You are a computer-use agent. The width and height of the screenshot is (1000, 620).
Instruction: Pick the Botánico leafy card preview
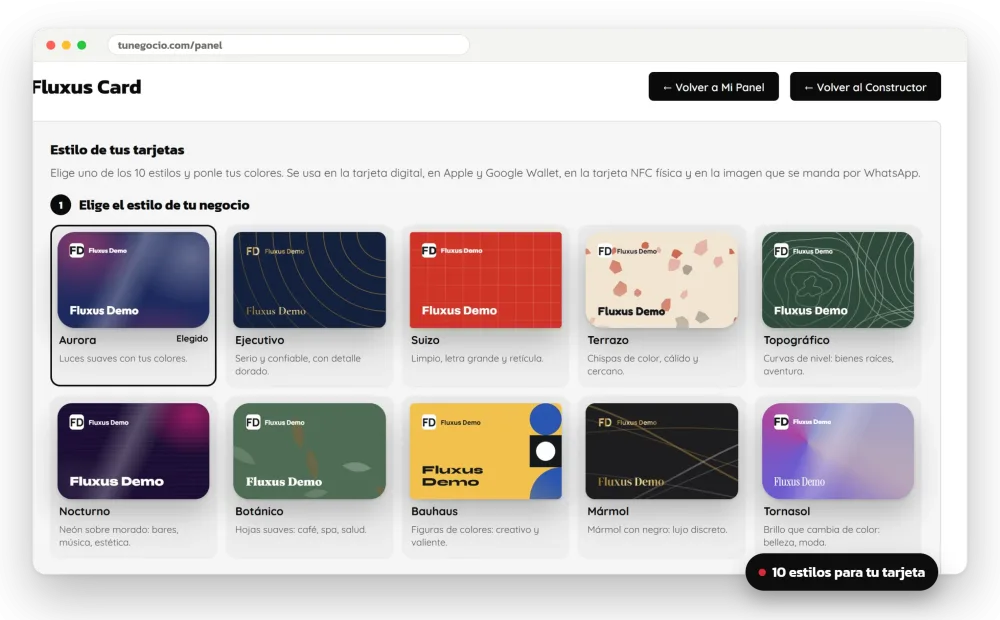click(309, 451)
